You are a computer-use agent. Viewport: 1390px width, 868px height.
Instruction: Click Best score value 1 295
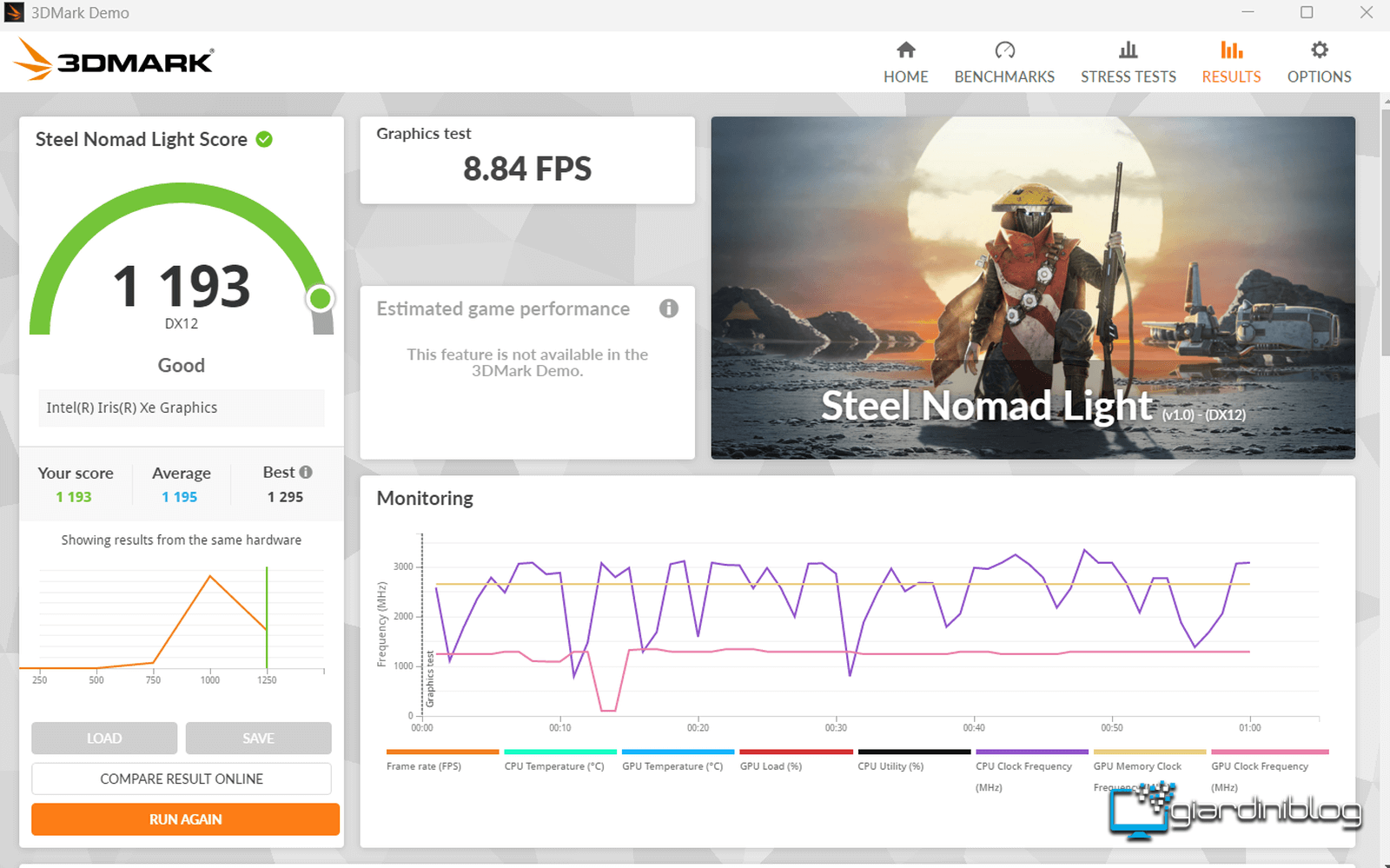285,497
